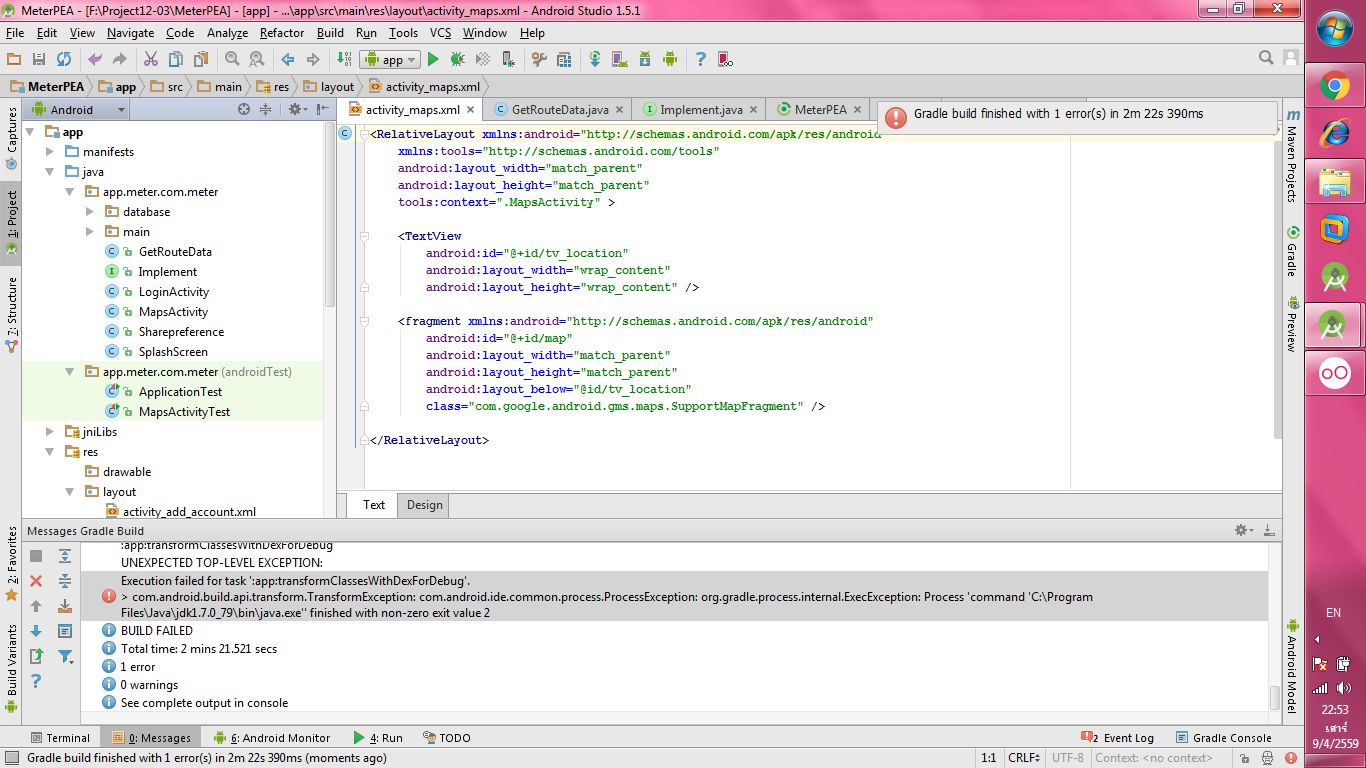Click the Cut scissors icon

pyautogui.click(x=151, y=60)
